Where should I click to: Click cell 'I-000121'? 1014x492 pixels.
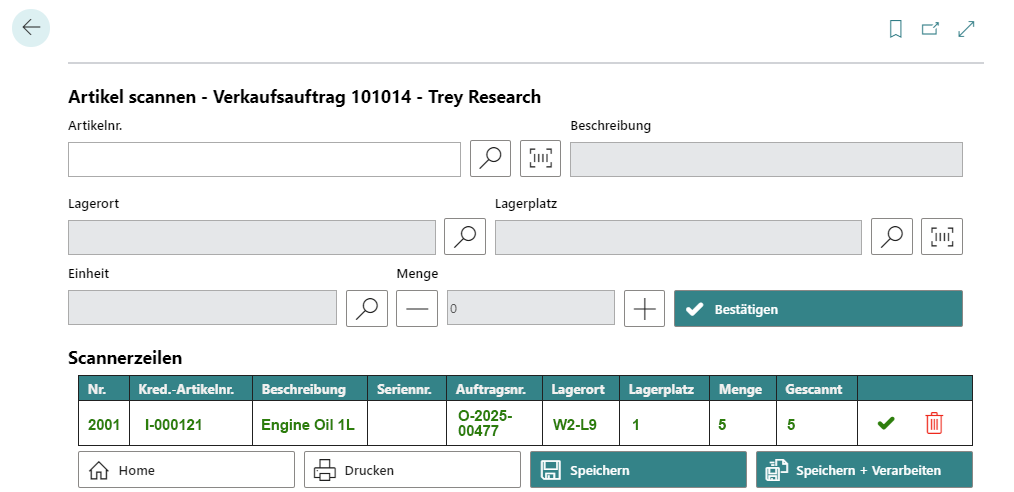tap(191, 424)
